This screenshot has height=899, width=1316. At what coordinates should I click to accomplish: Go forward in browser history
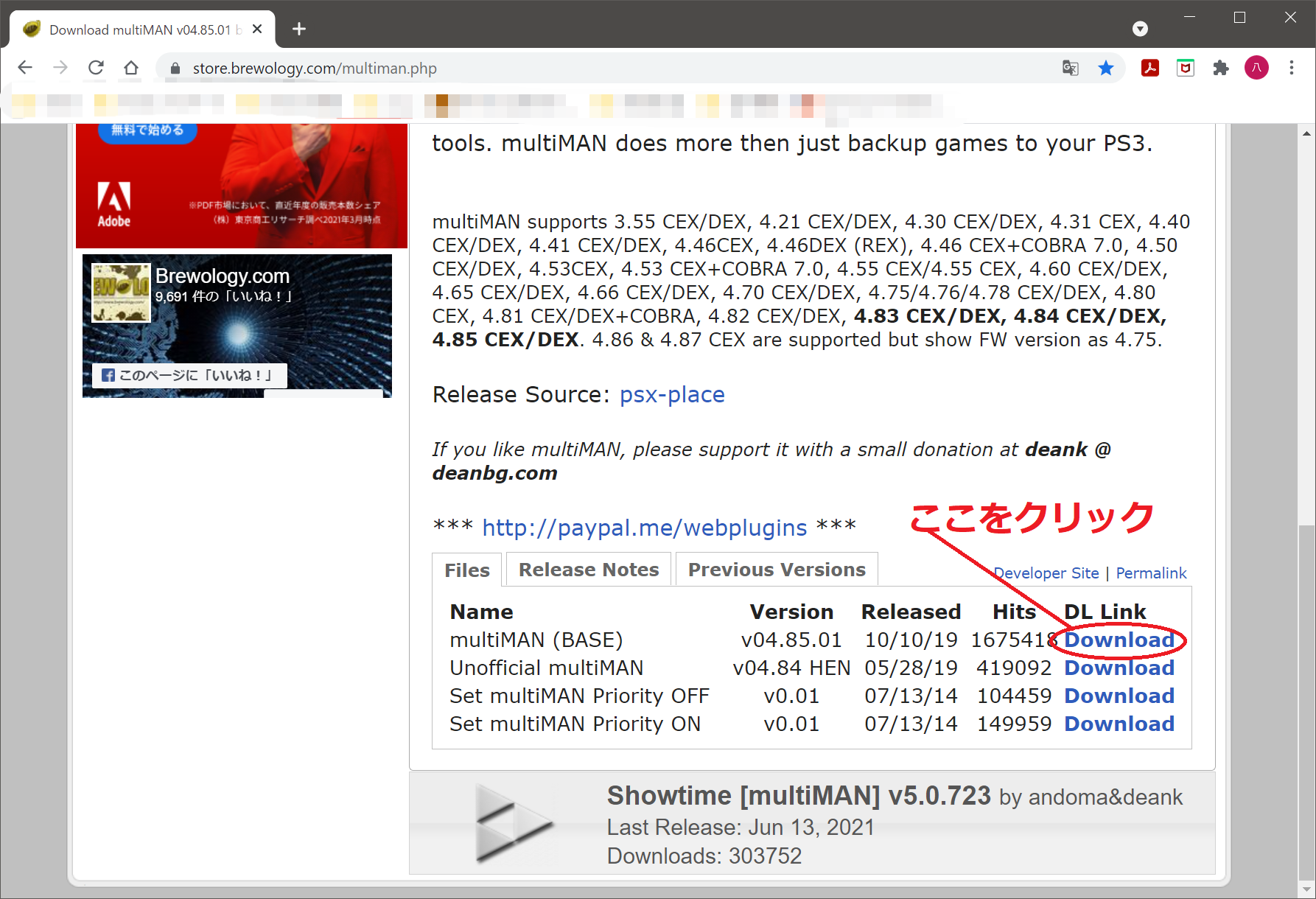60,68
